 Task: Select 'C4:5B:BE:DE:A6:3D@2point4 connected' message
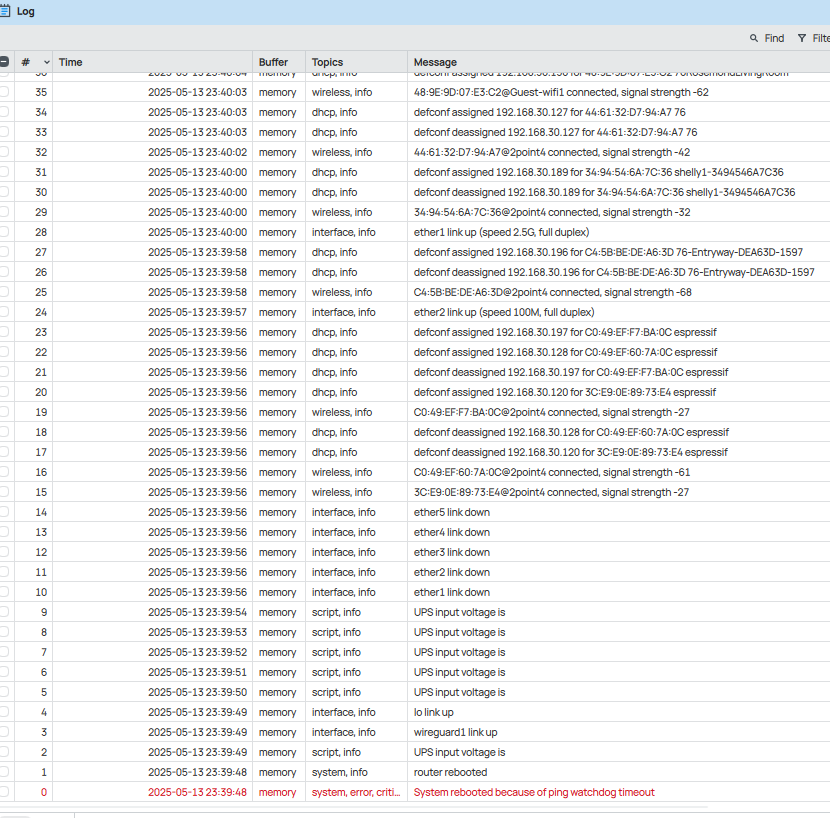click(x=553, y=292)
